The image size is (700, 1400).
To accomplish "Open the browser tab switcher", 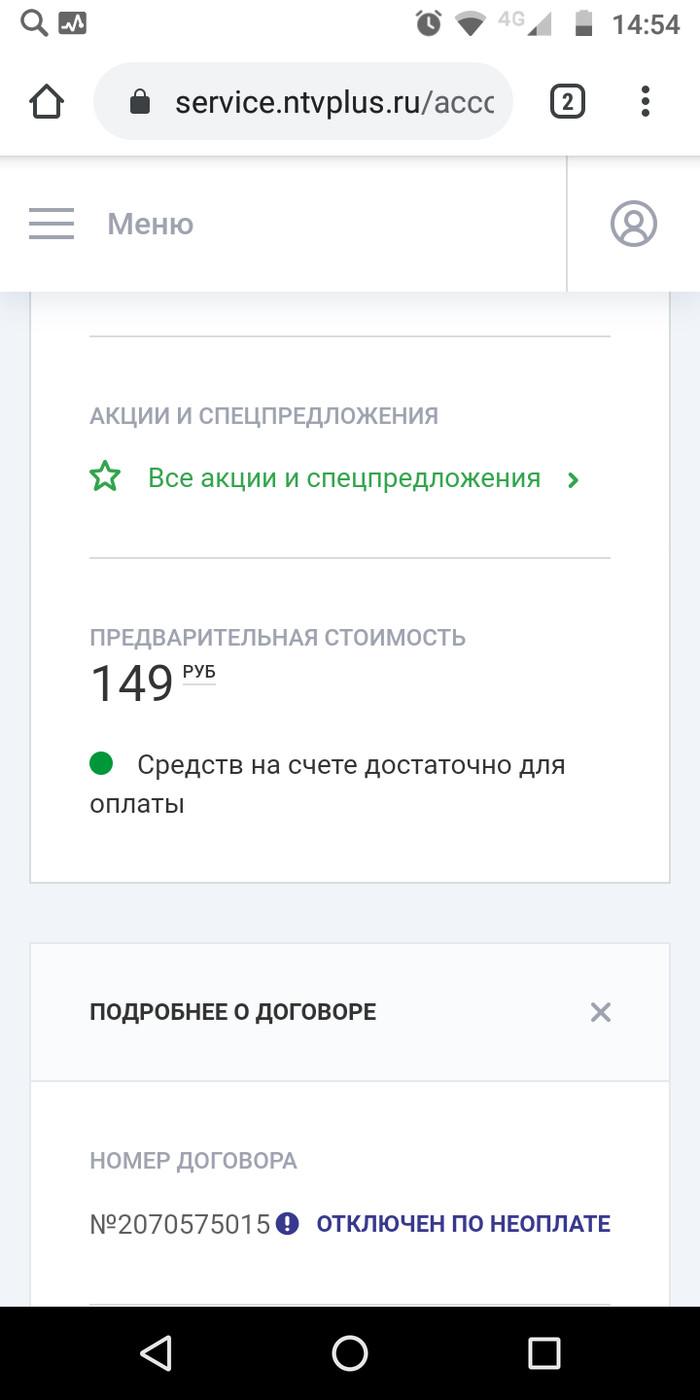I will [x=567, y=102].
